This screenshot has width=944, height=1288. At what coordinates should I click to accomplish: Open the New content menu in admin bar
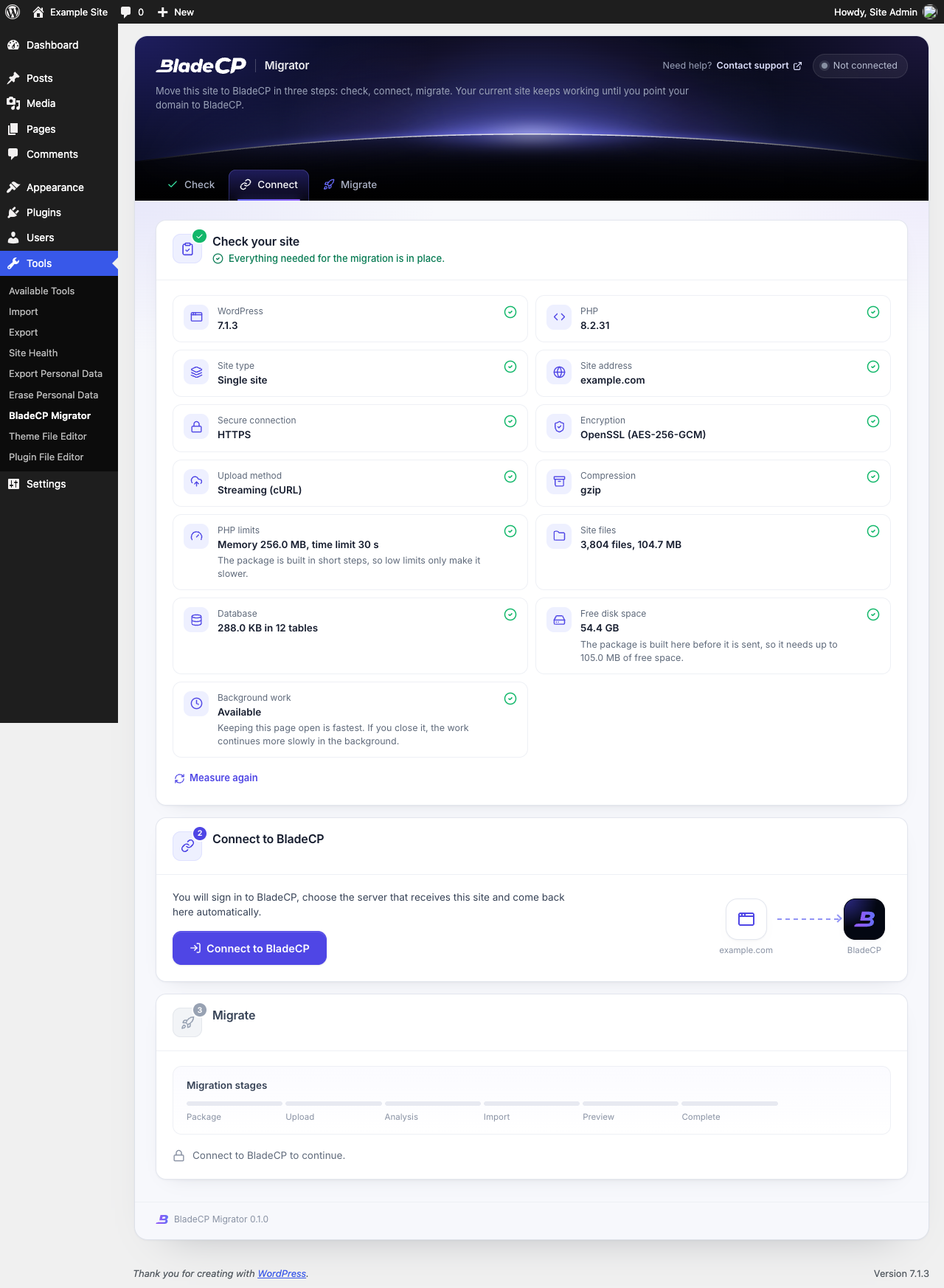click(176, 12)
